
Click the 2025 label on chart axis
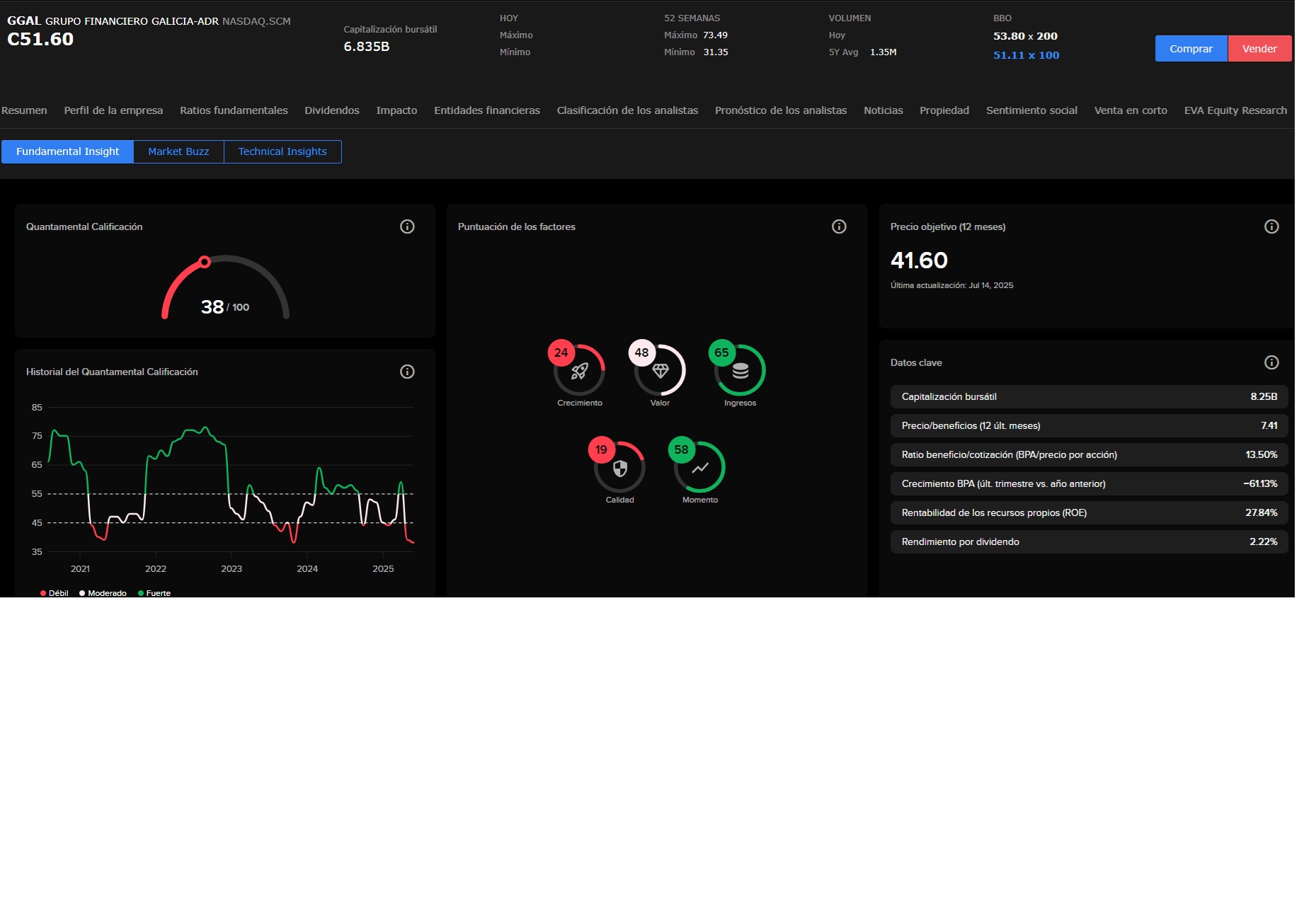383,569
